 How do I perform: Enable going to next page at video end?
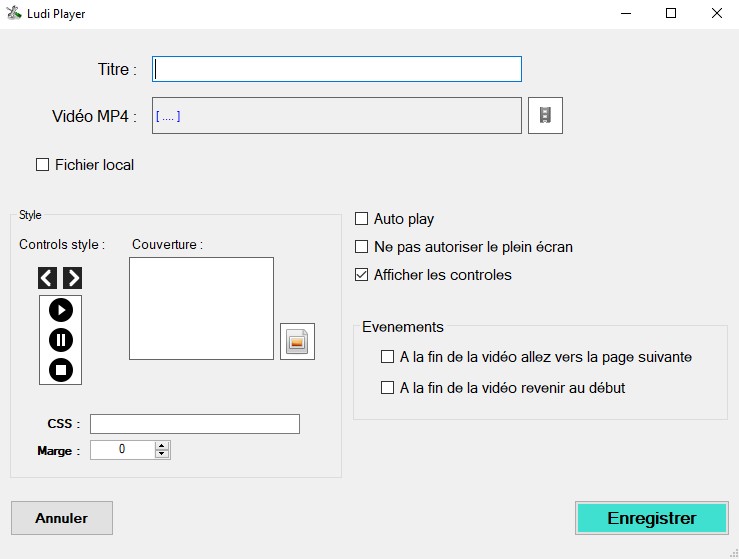(388, 357)
